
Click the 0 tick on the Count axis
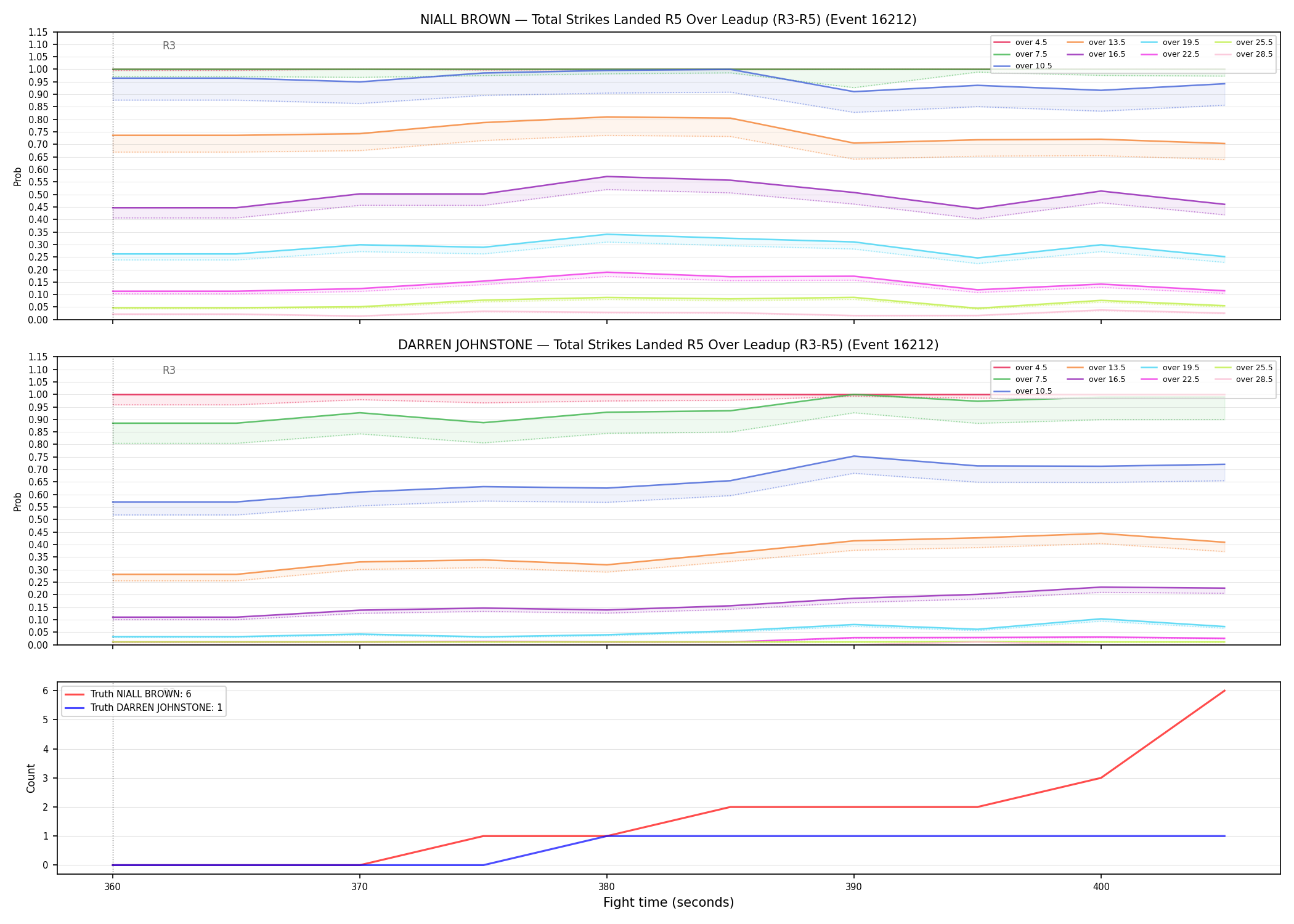[x=46, y=865]
